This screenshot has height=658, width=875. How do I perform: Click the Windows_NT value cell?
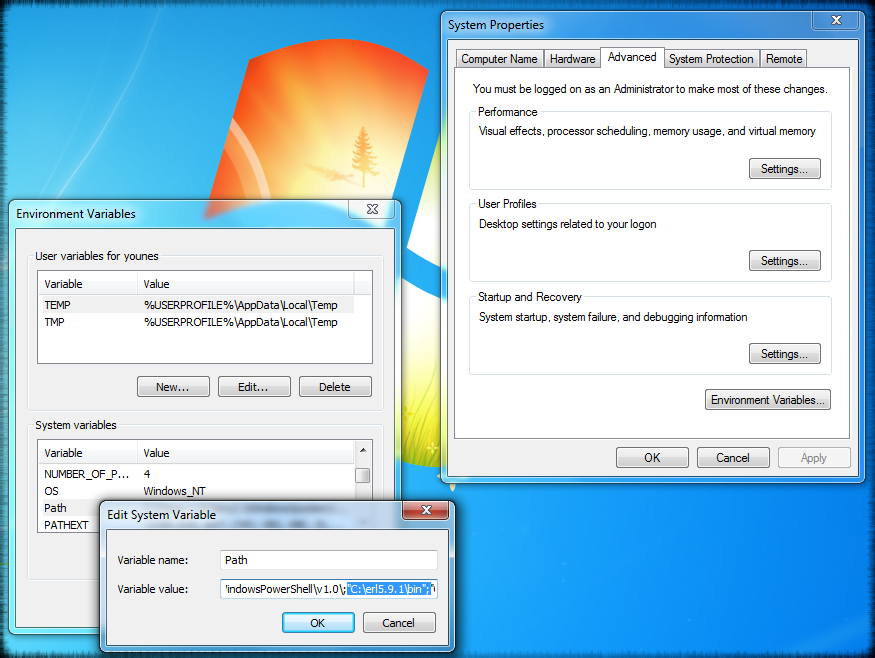(174, 491)
